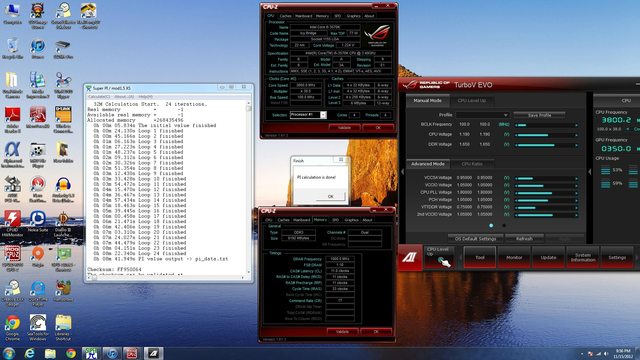Click the Windows Start orb
This screenshot has height=360, width=640.
coord(9,353)
